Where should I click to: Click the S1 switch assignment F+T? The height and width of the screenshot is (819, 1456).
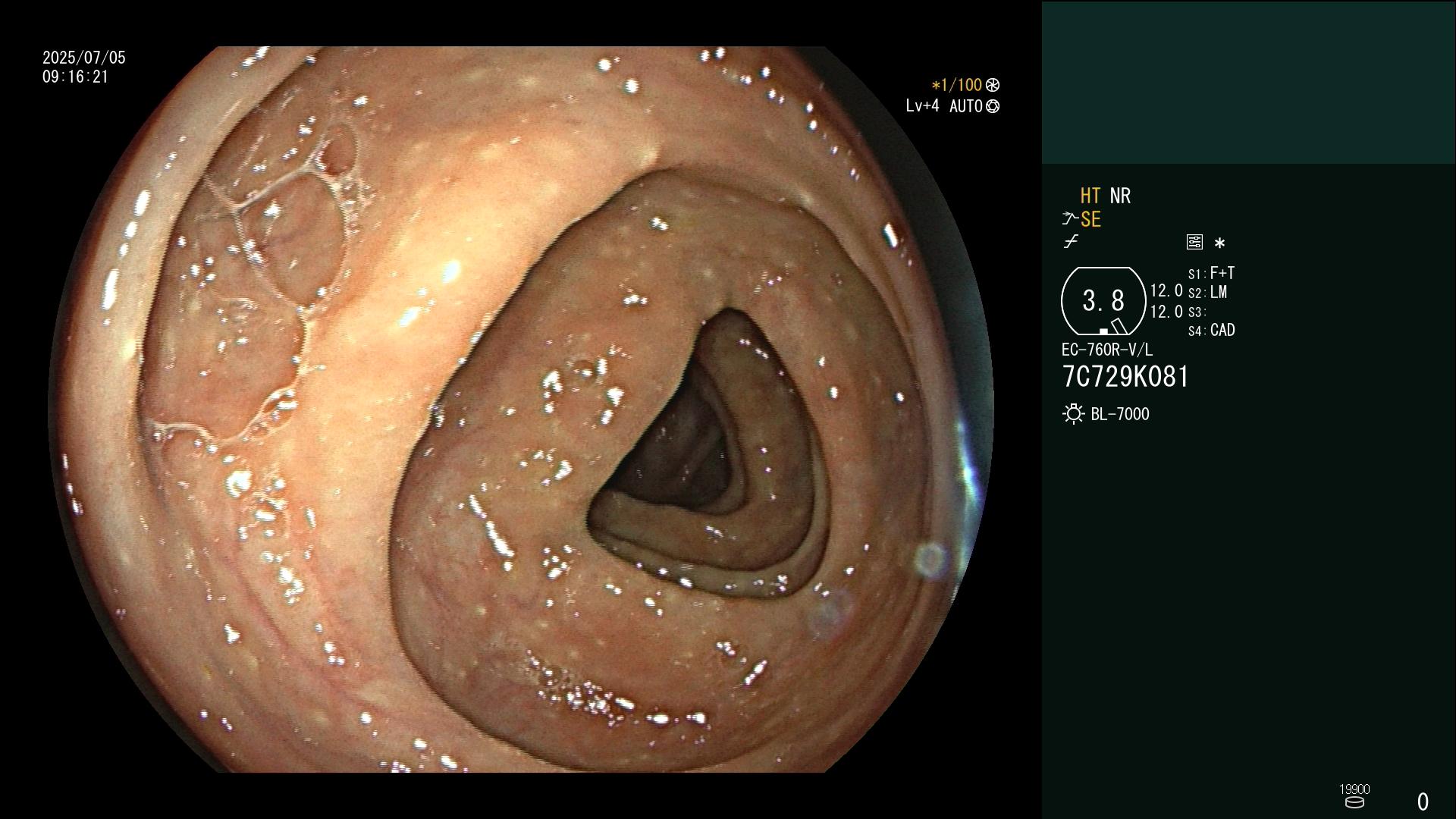1212,273
